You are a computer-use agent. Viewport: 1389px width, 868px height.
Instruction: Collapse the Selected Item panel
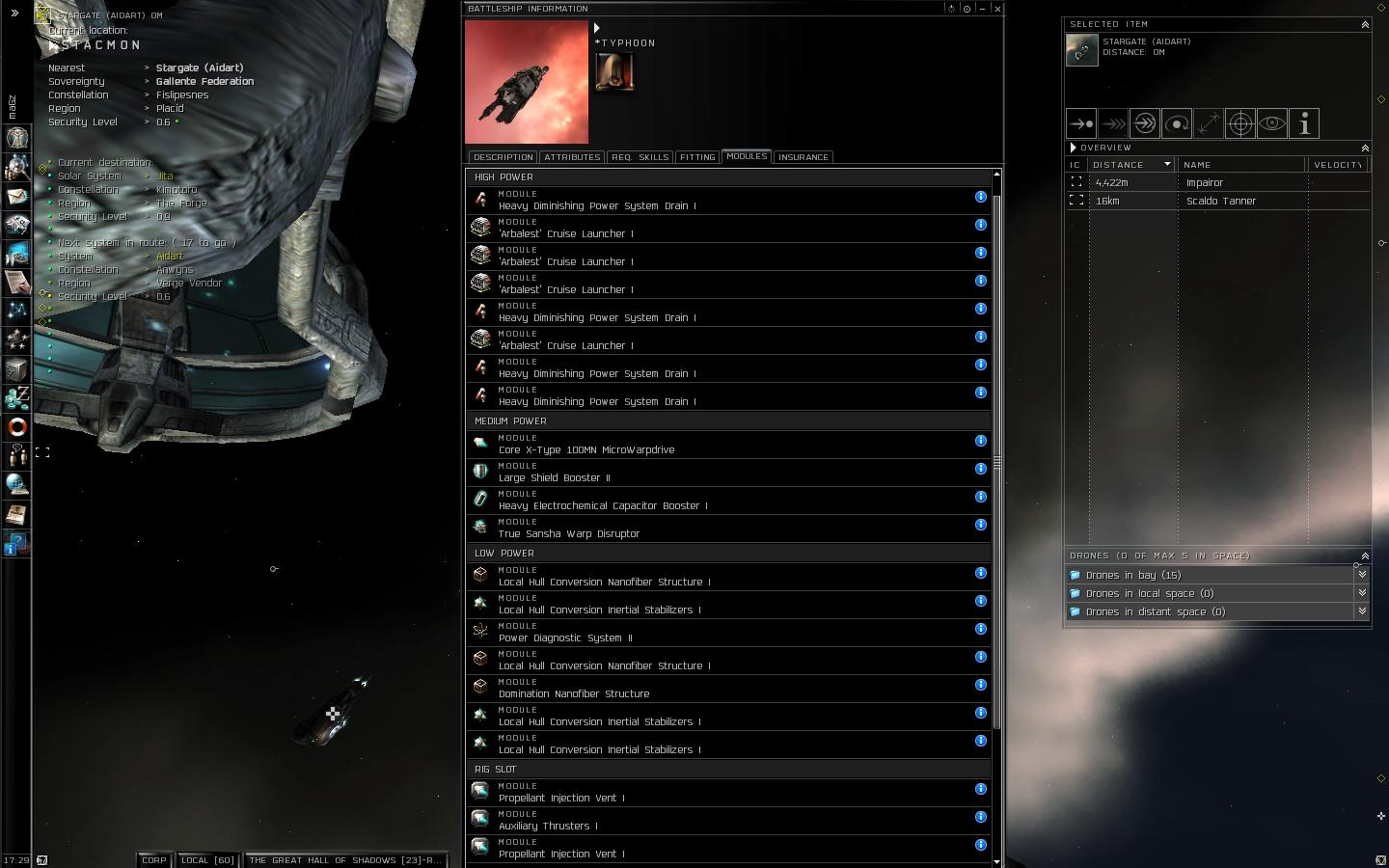(1365, 24)
